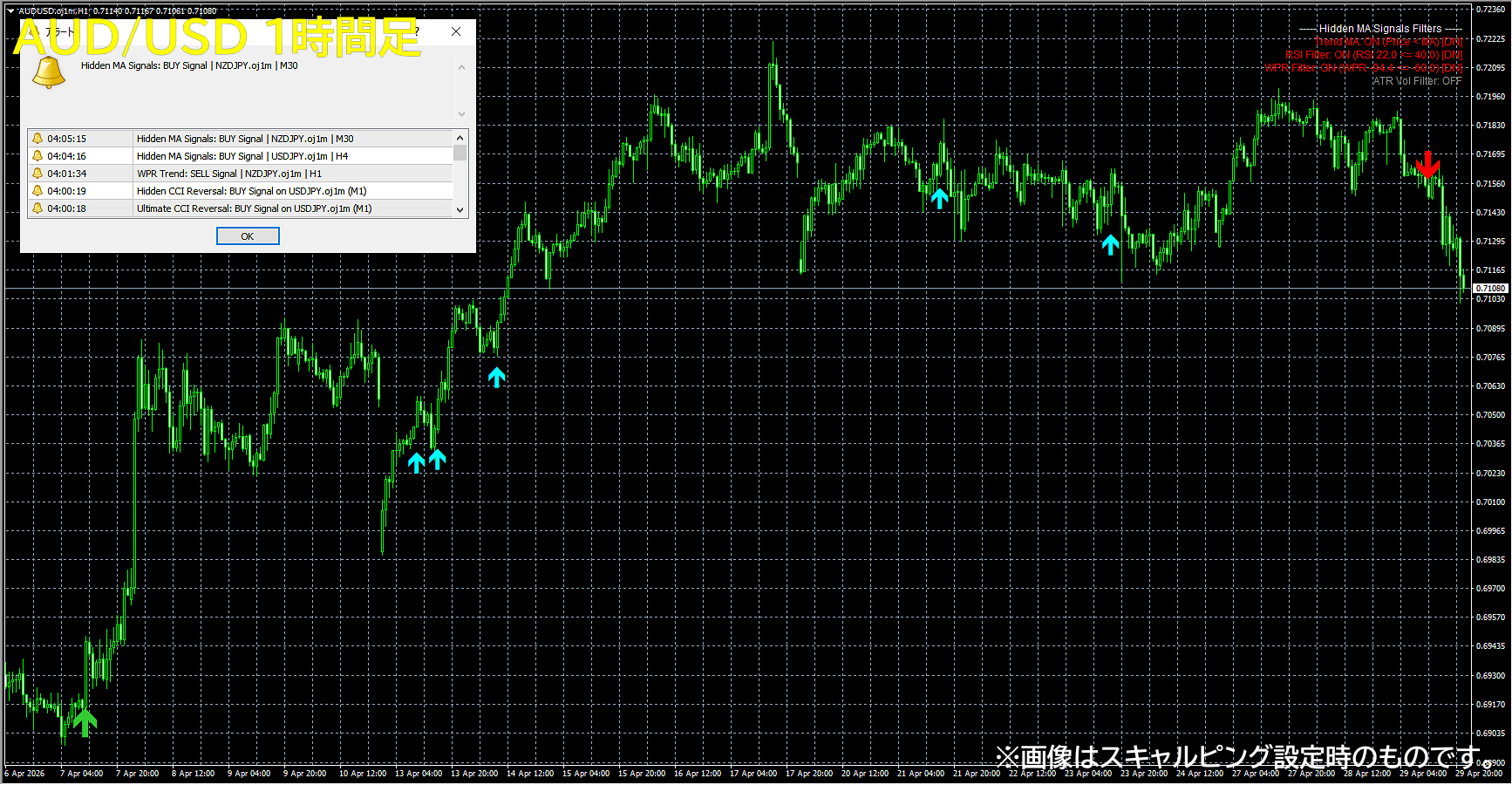Image resolution: width=1512 pixels, height=785 pixels.
Task: Select the green buy arrow near 7 Apr
Action: point(85,723)
